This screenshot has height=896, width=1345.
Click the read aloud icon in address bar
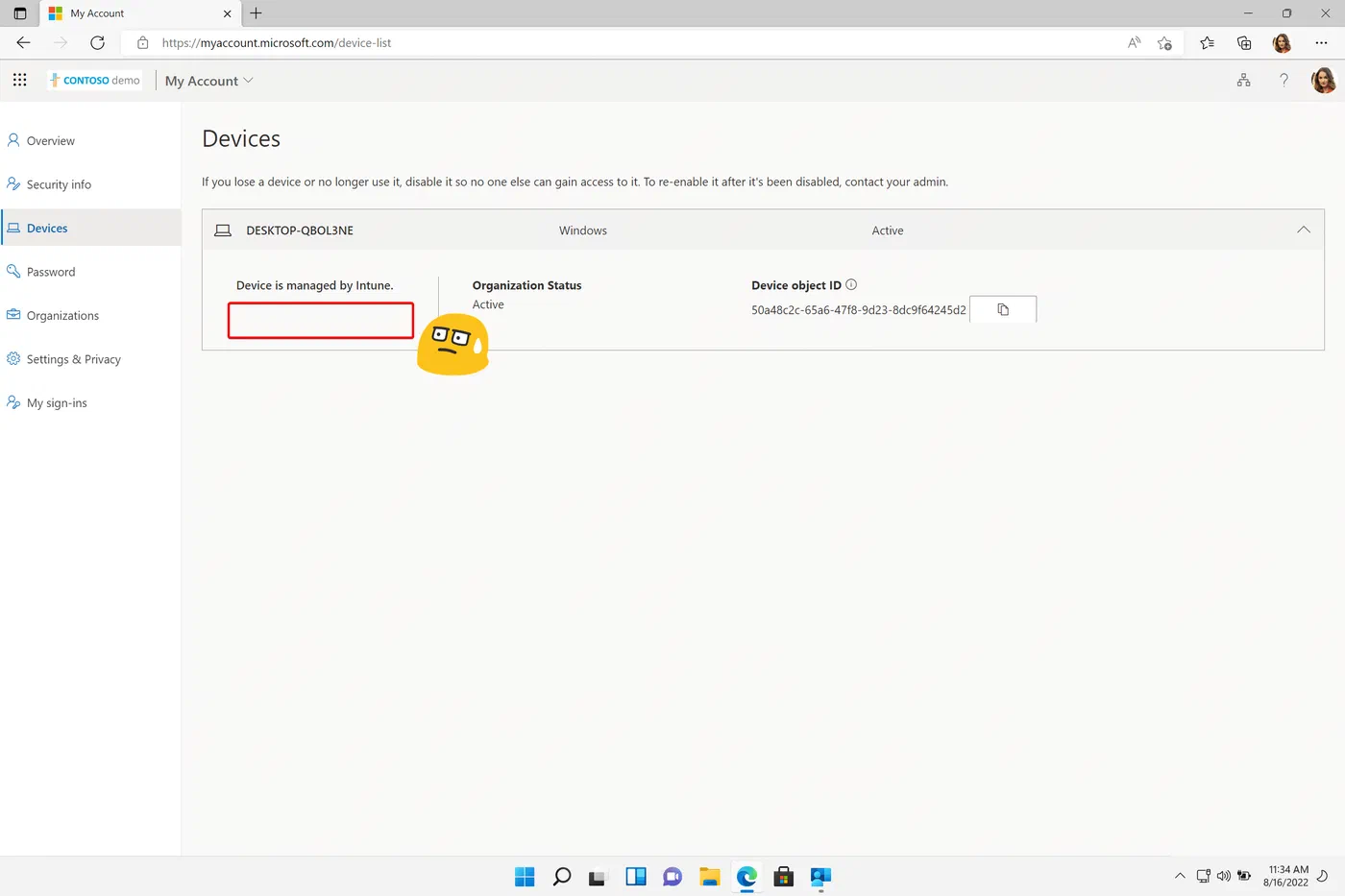pos(1135,42)
